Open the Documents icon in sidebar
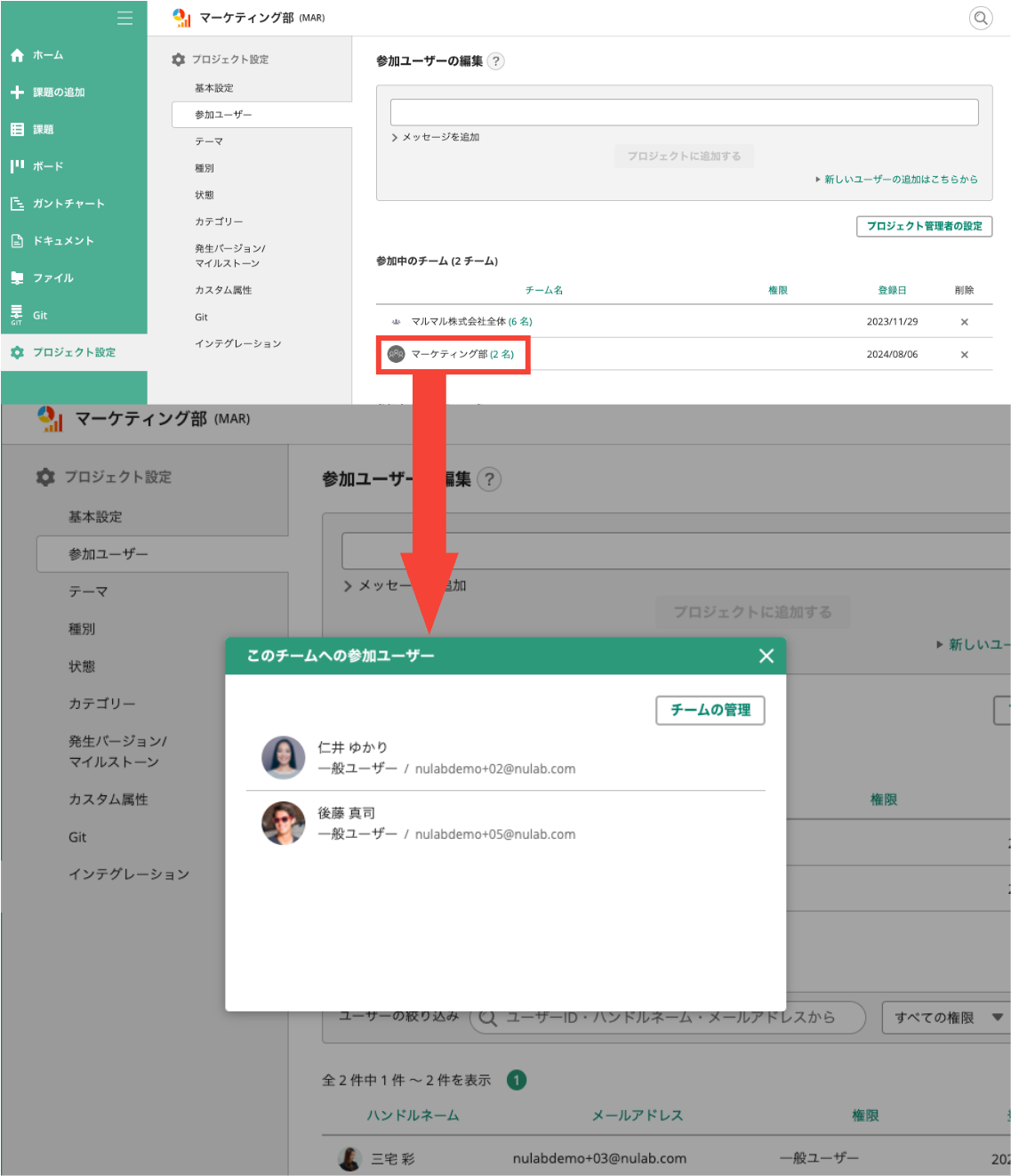Screen dimensions: 1011x1176 [17, 241]
